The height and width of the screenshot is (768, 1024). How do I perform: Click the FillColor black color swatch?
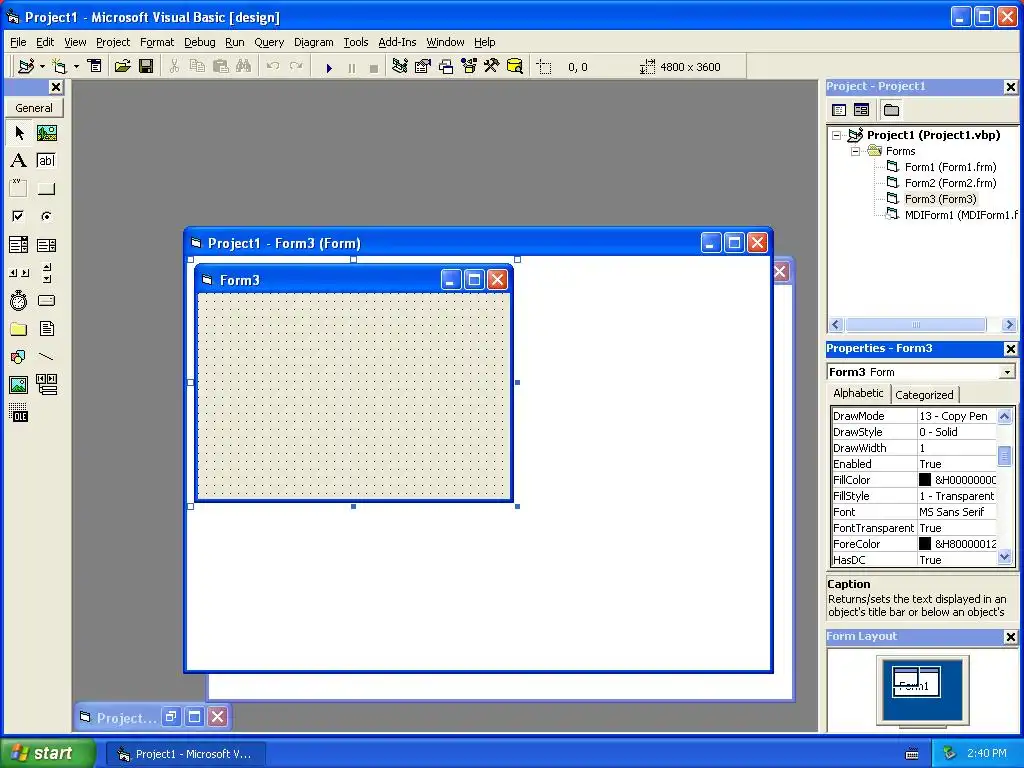pyautogui.click(x=925, y=480)
